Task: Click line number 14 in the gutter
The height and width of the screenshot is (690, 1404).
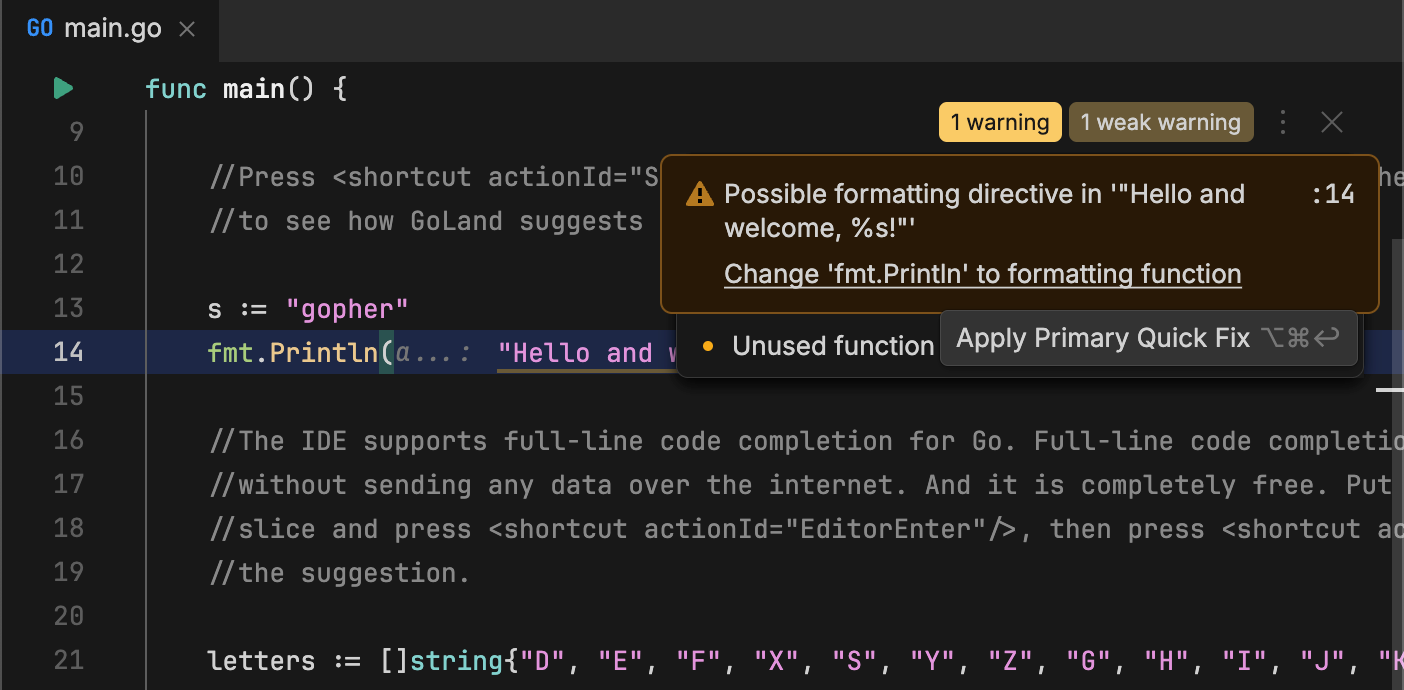Action: coord(68,352)
